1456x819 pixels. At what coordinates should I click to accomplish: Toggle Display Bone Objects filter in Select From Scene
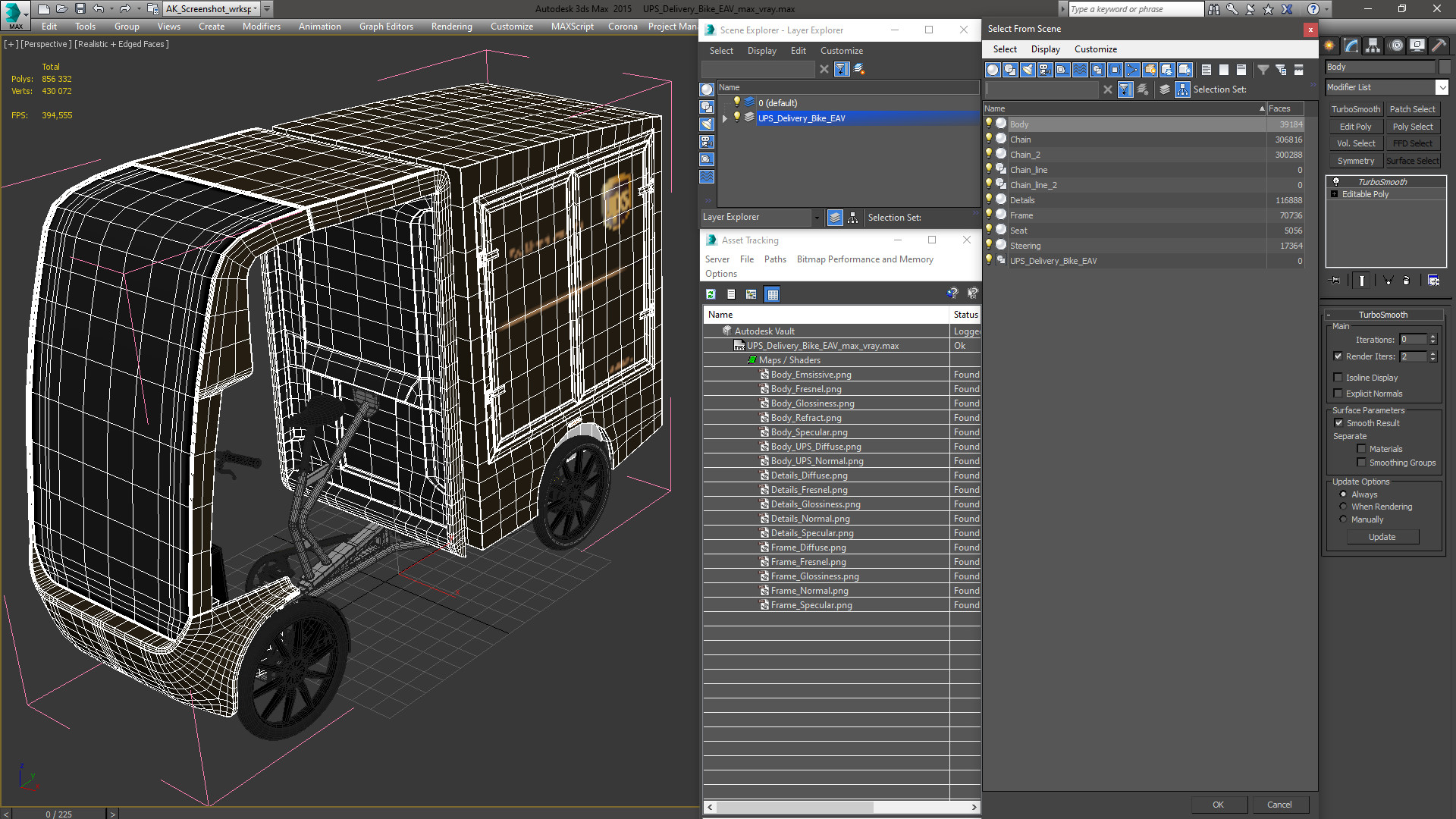pos(1132,70)
